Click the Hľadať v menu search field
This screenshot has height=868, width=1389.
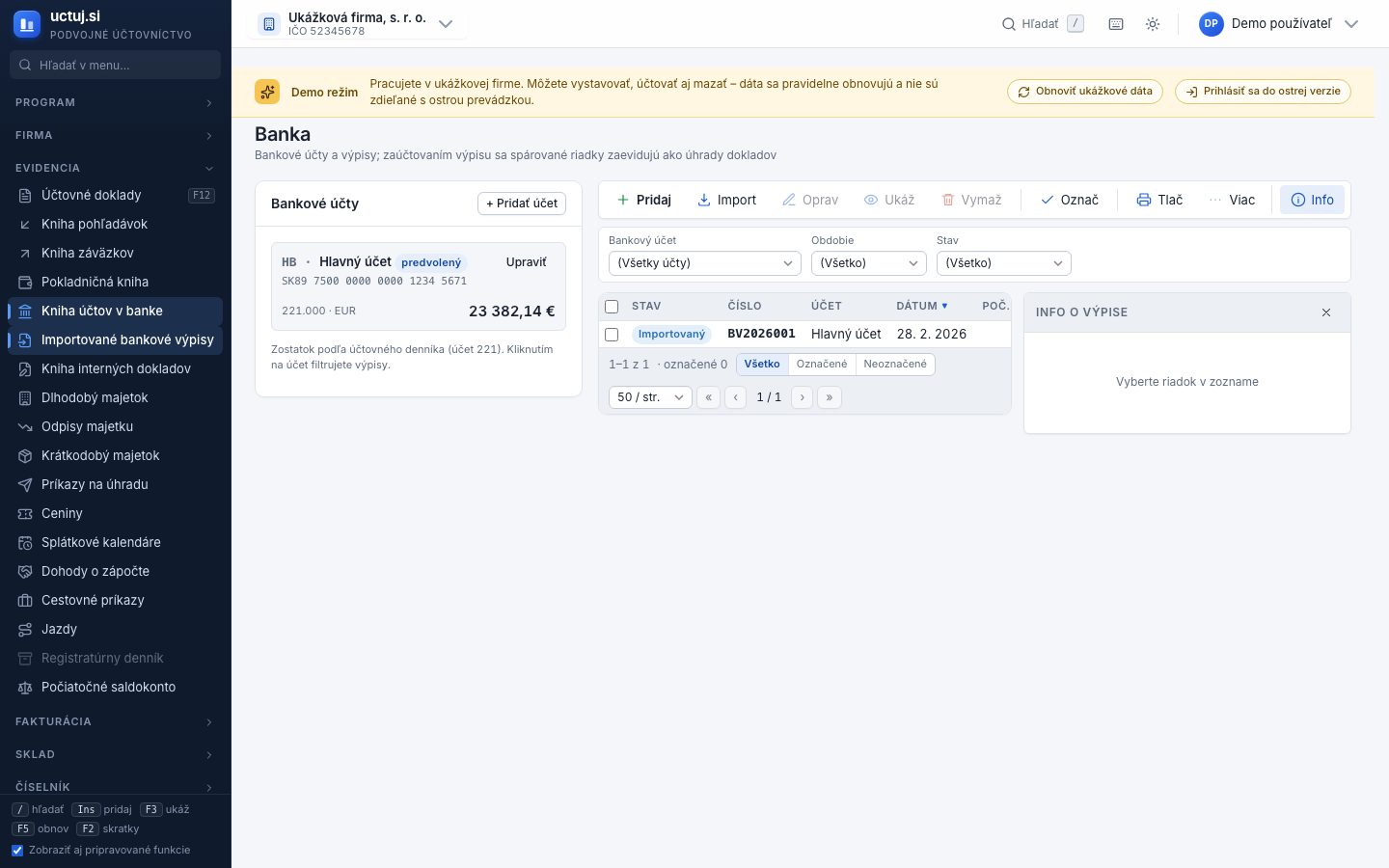tap(116, 66)
